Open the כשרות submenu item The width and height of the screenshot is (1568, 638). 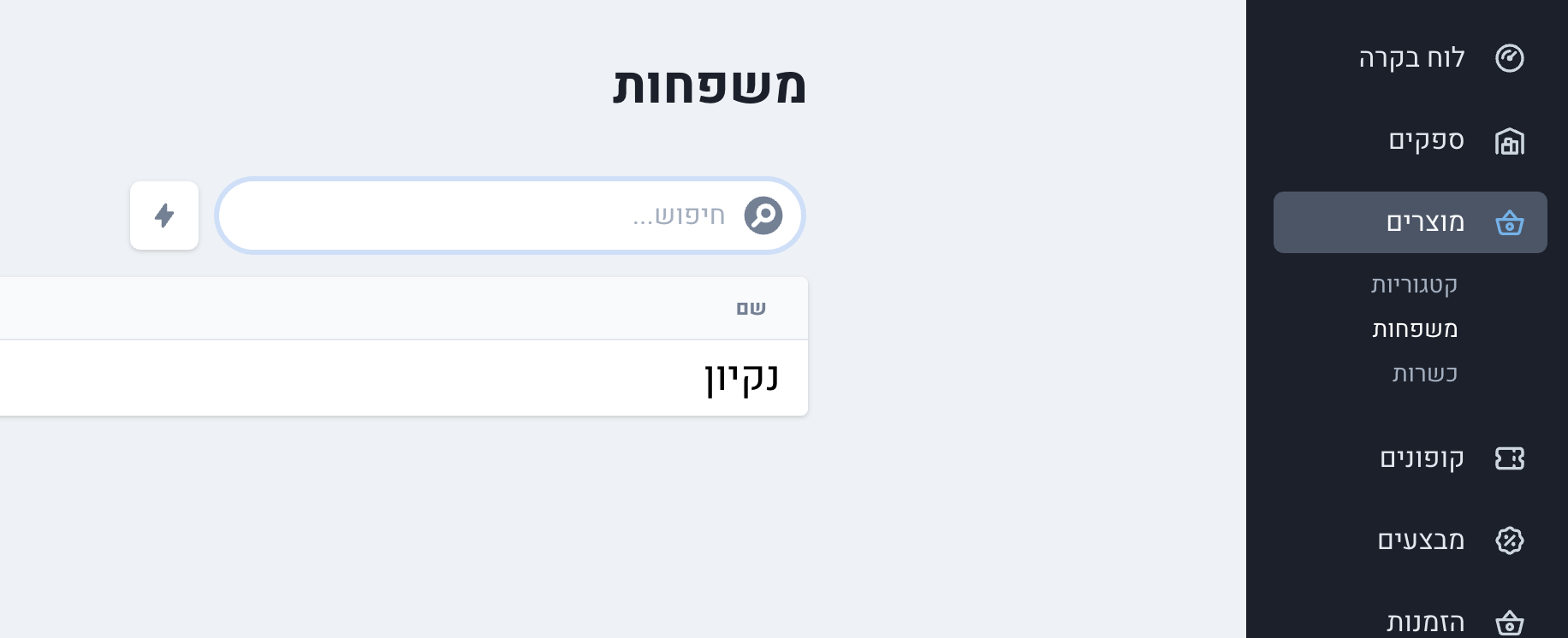(x=1424, y=374)
